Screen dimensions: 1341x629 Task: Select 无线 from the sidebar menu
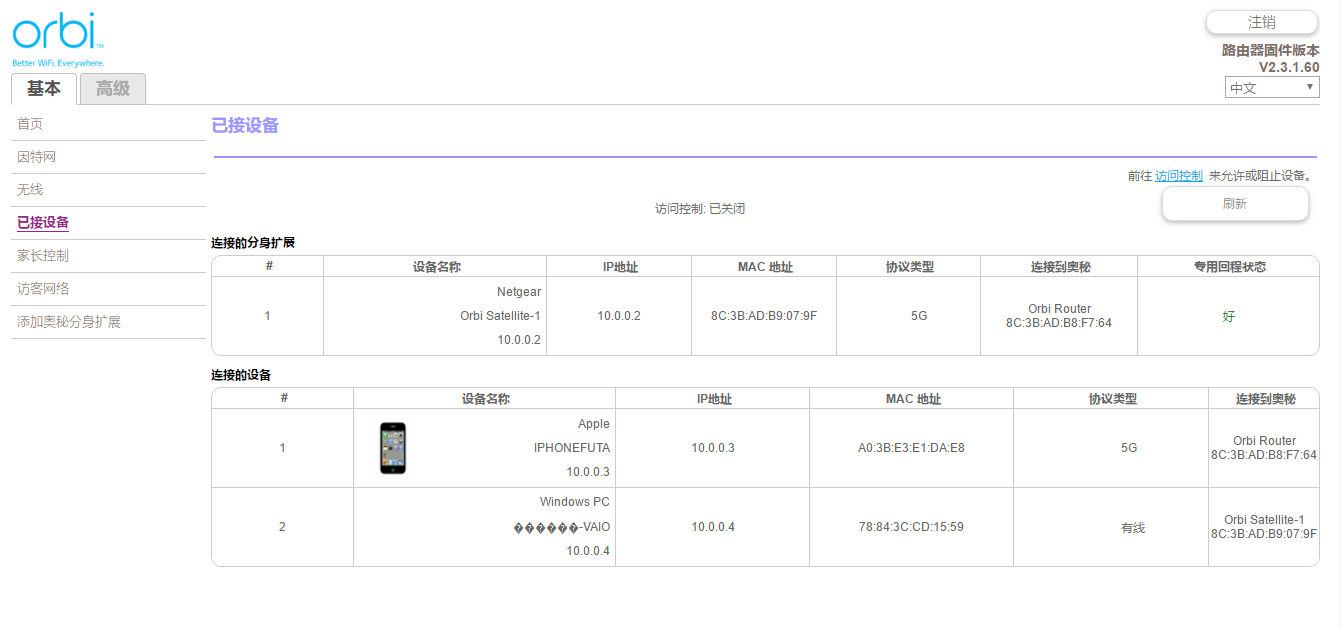coord(30,190)
